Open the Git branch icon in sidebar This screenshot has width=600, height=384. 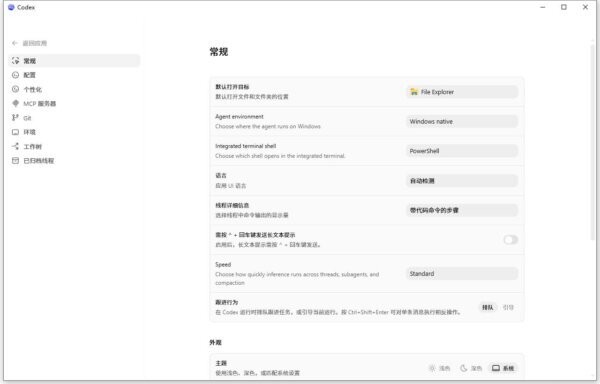(15, 118)
